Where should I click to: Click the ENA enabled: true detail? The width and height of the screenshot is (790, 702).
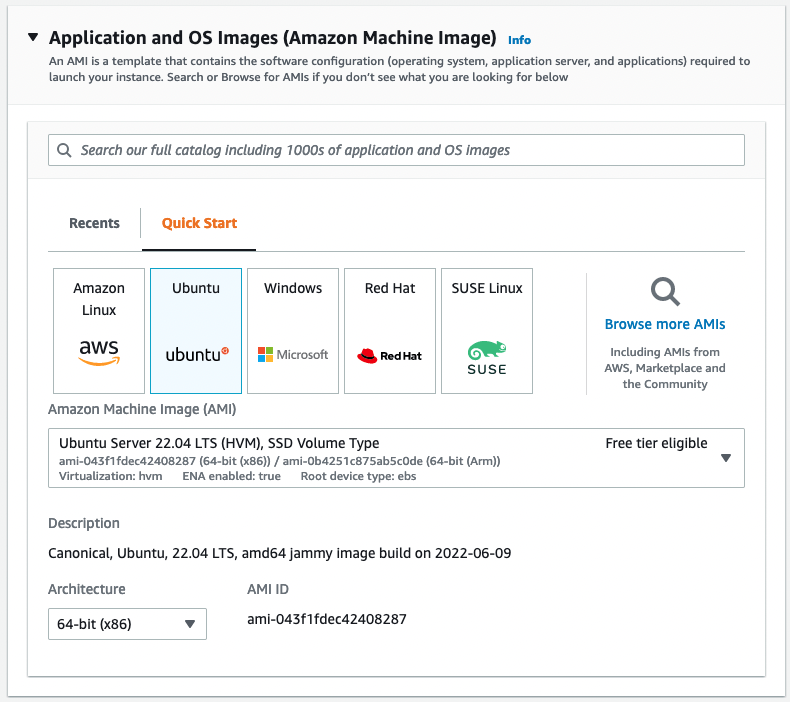[231, 476]
